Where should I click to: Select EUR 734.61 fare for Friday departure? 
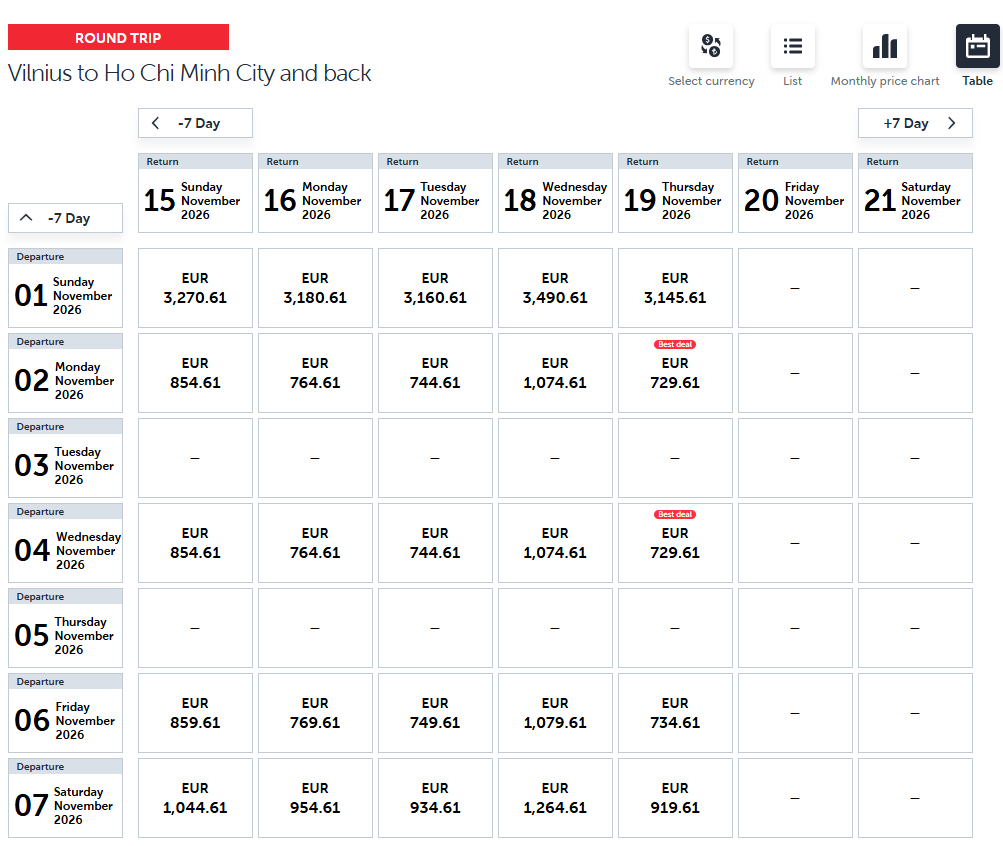[x=675, y=713]
